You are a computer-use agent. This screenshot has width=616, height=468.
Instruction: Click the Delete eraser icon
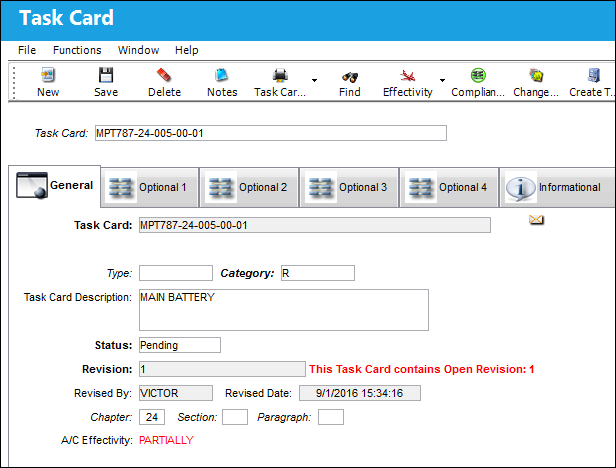[164, 75]
